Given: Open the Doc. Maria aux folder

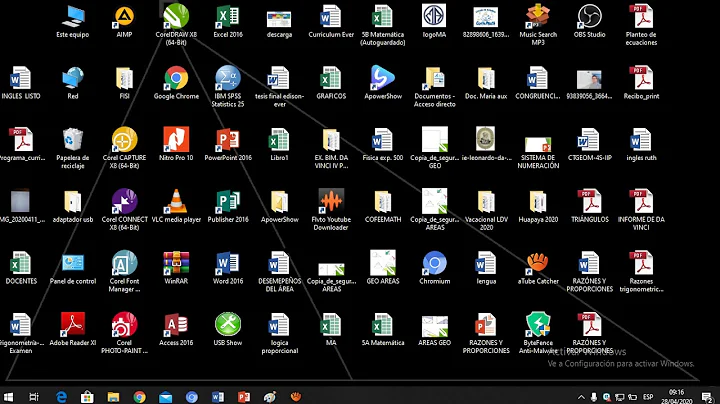Looking at the screenshot, I should click(486, 83).
